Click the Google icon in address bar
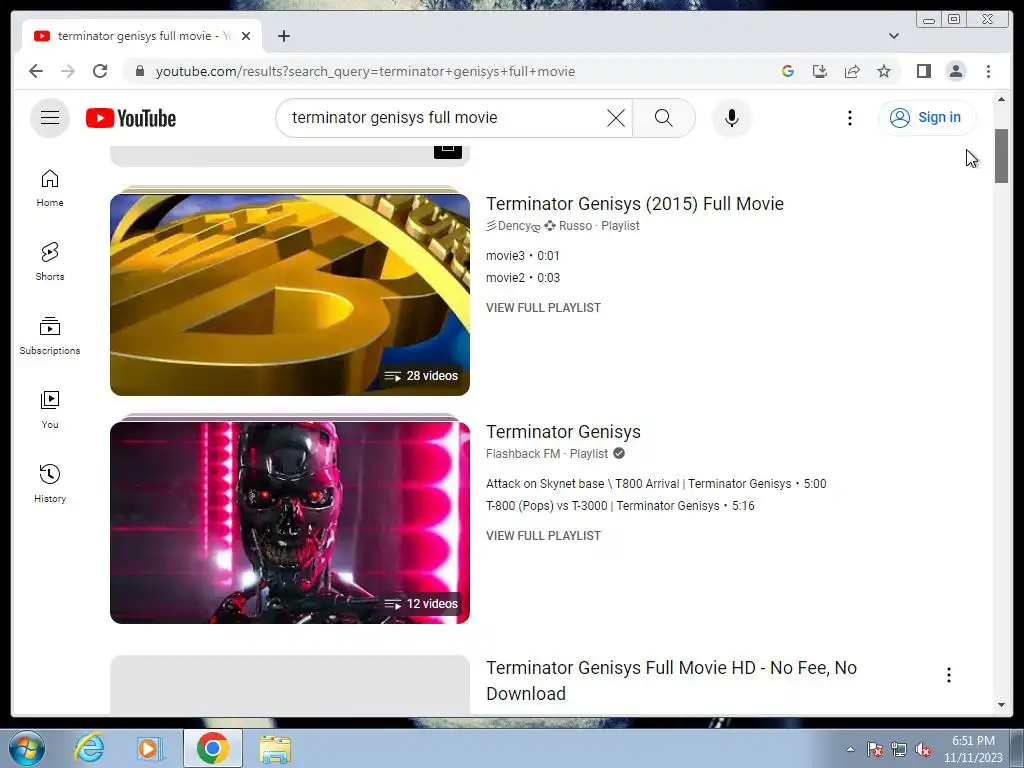 coord(788,71)
